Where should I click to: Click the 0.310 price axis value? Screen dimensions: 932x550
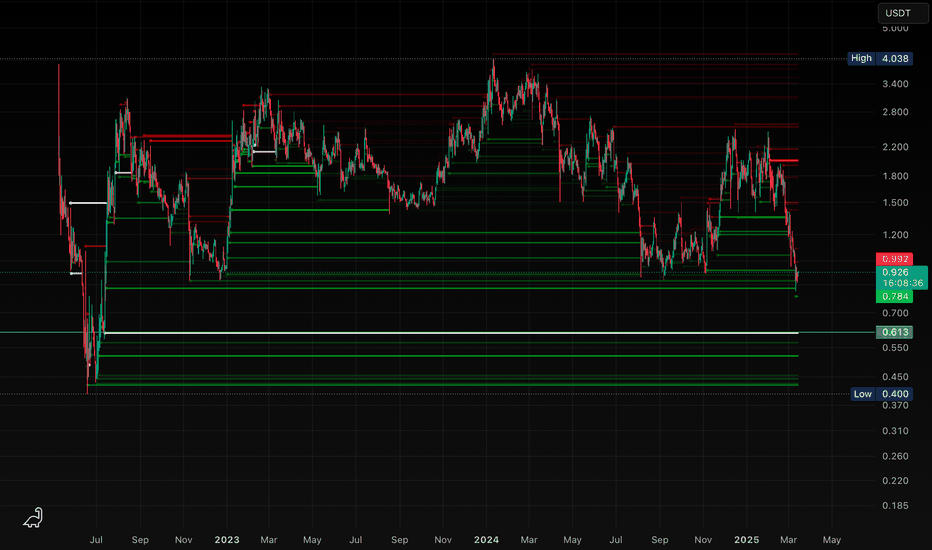tap(895, 430)
